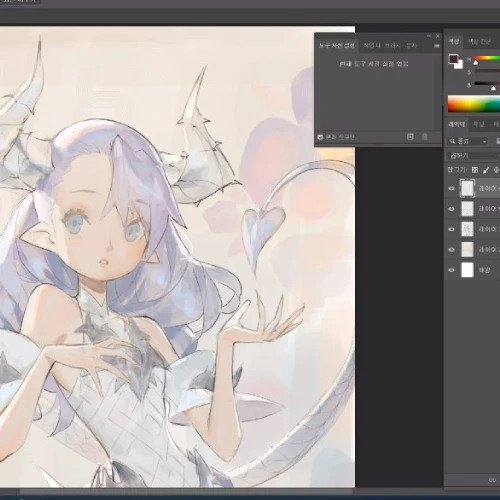
Task: Click the lock transparent pixels icon
Action: pyautogui.click(x=475, y=170)
